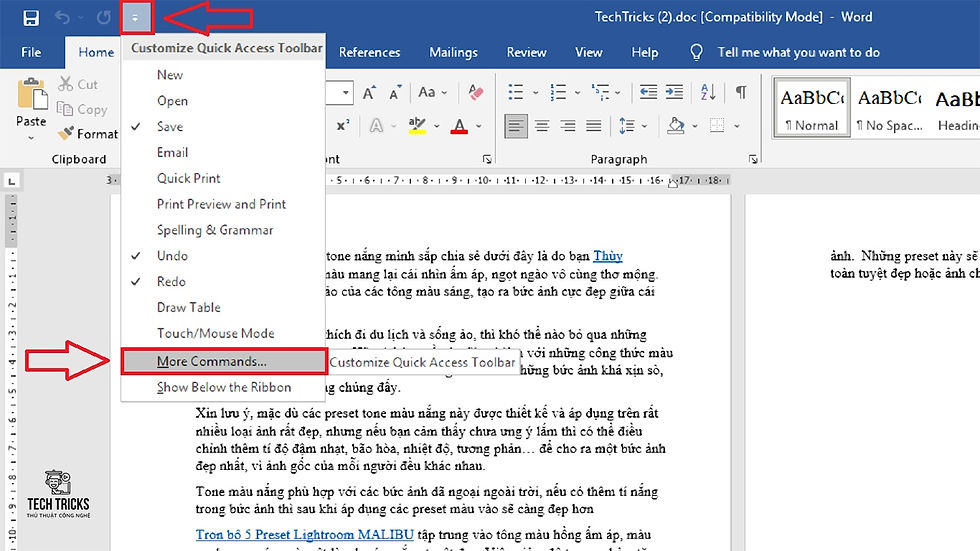
Task: Click the Undo arrow in the quick access toolbar
Action: (x=62, y=17)
